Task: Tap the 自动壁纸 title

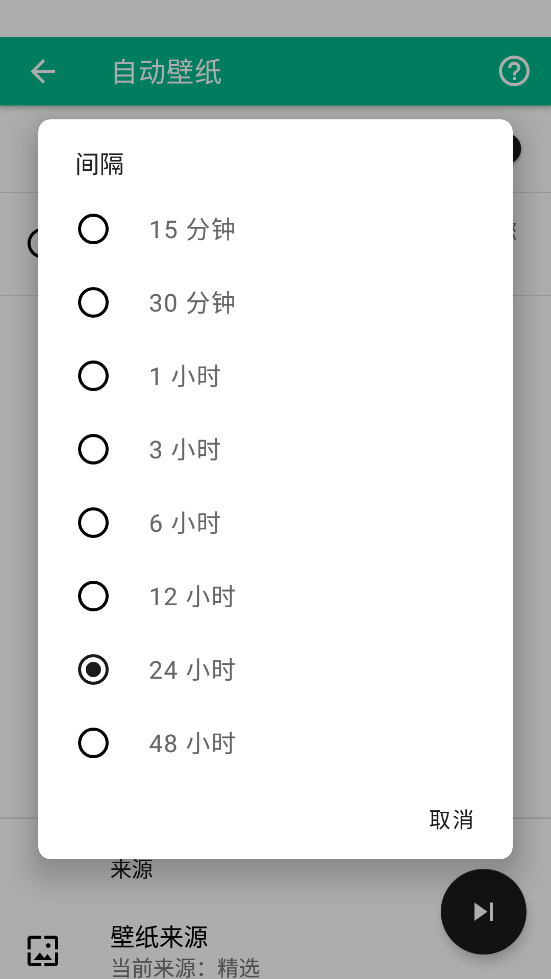Action: (167, 72)
